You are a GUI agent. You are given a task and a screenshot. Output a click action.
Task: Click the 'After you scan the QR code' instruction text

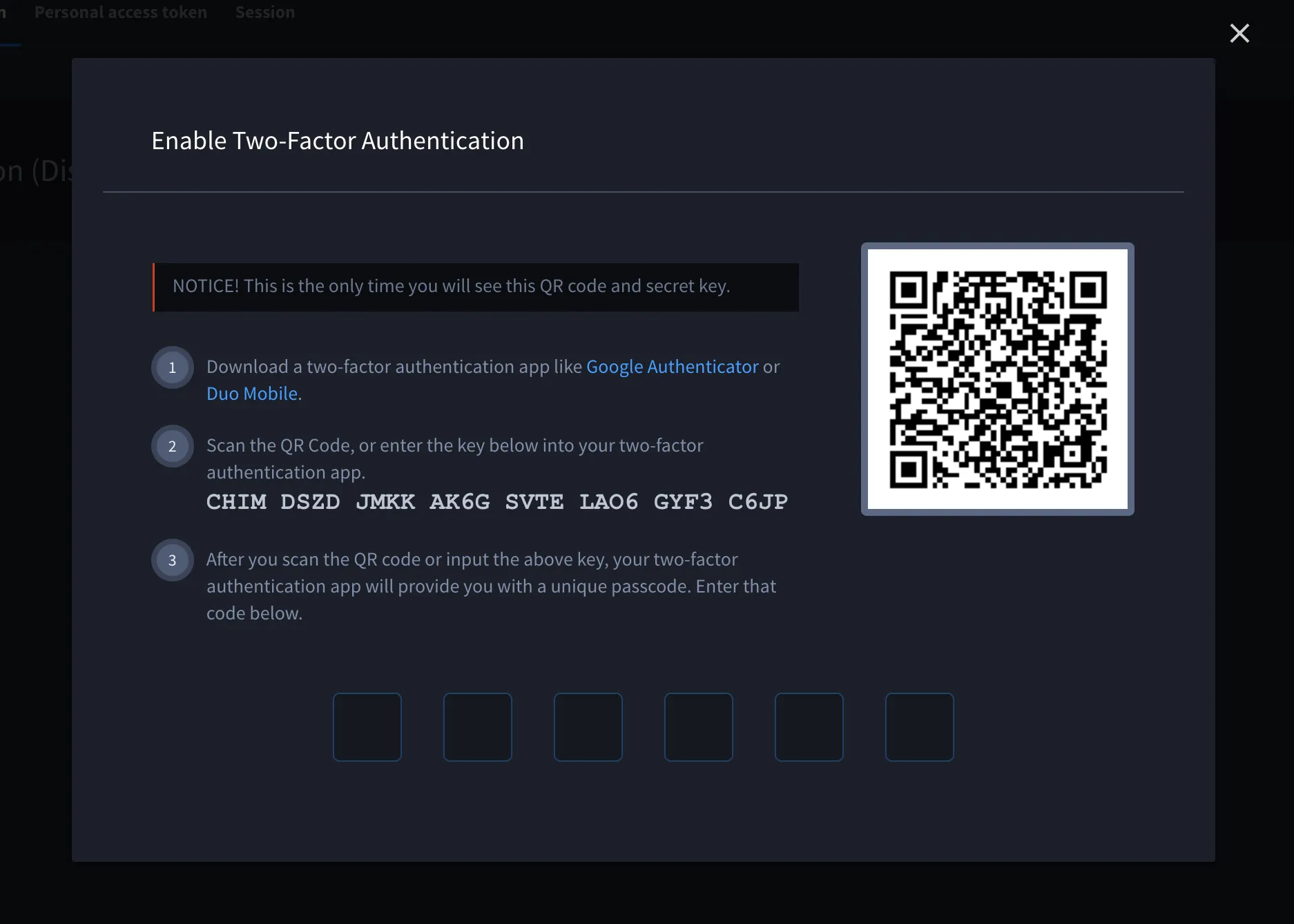click(x=491, y=586)
